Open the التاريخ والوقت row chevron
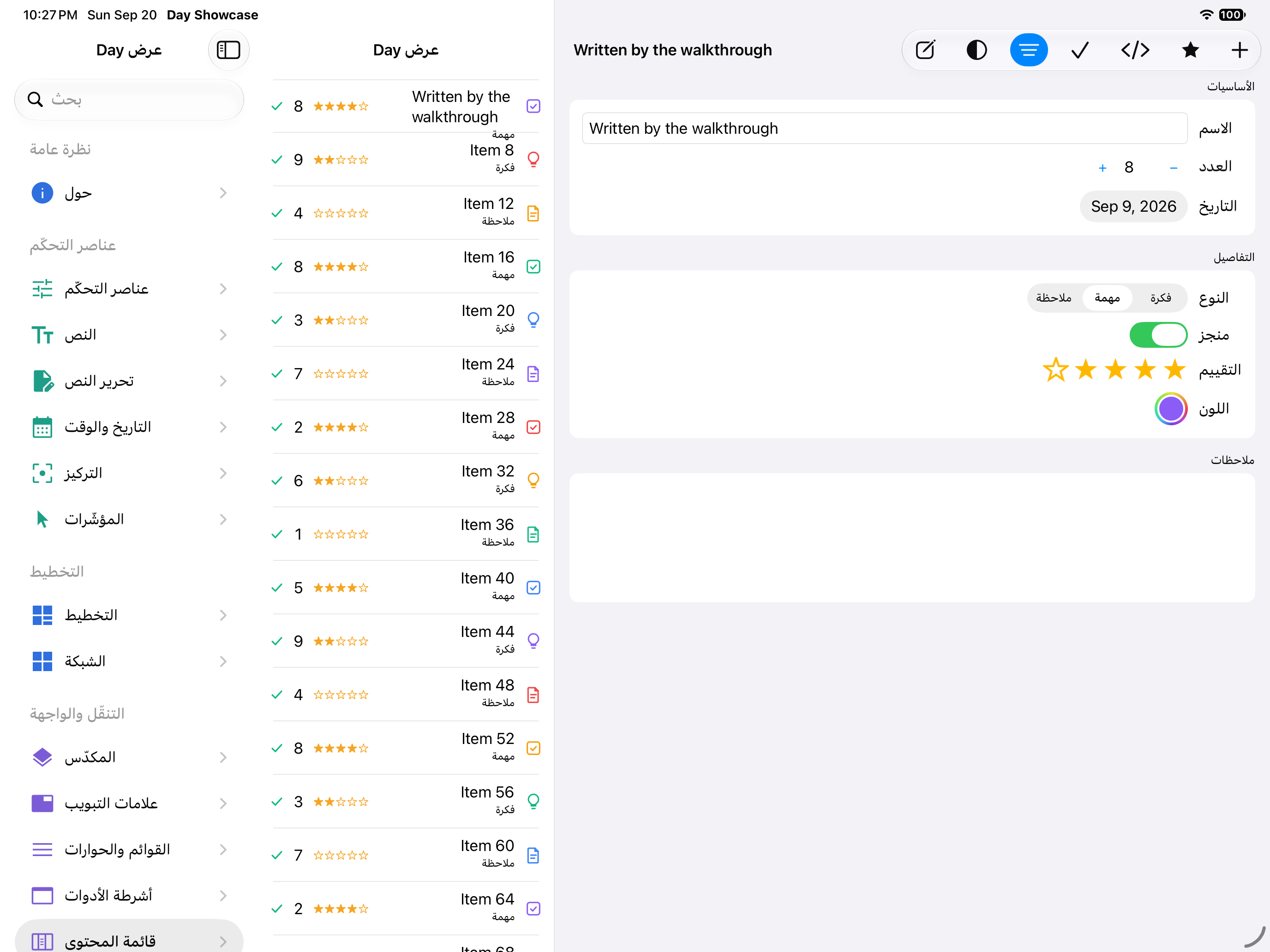Viewport: 1270px width, 952px height. [223, 427]
